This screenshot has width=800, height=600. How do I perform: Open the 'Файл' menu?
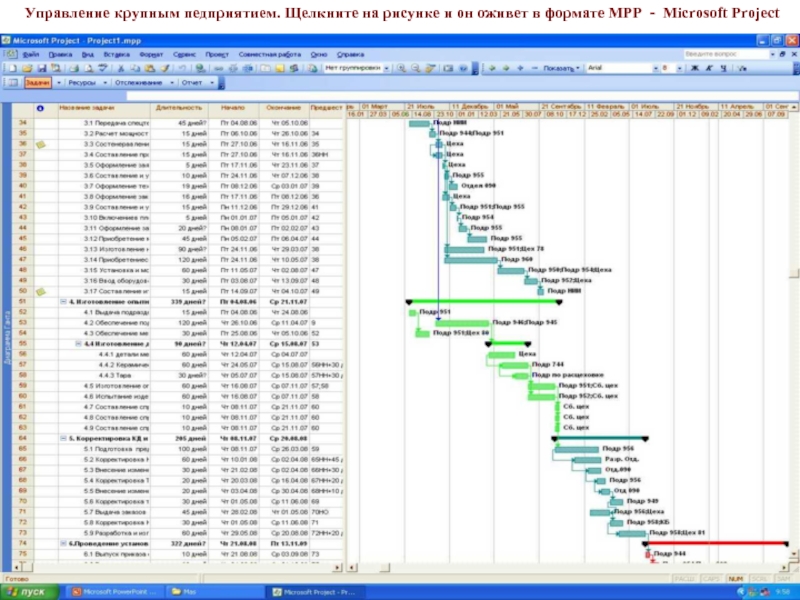point(31,55)
